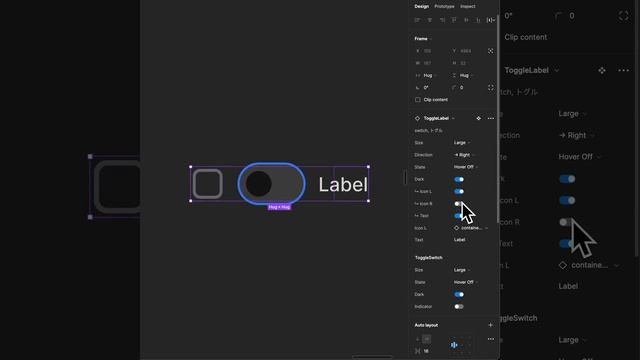Viewport: 640px width, 360px height.
Task: Open ToggleLabel component name dropdown in the small Design panel
Action: pyautogui.click(x=439, y=118)
